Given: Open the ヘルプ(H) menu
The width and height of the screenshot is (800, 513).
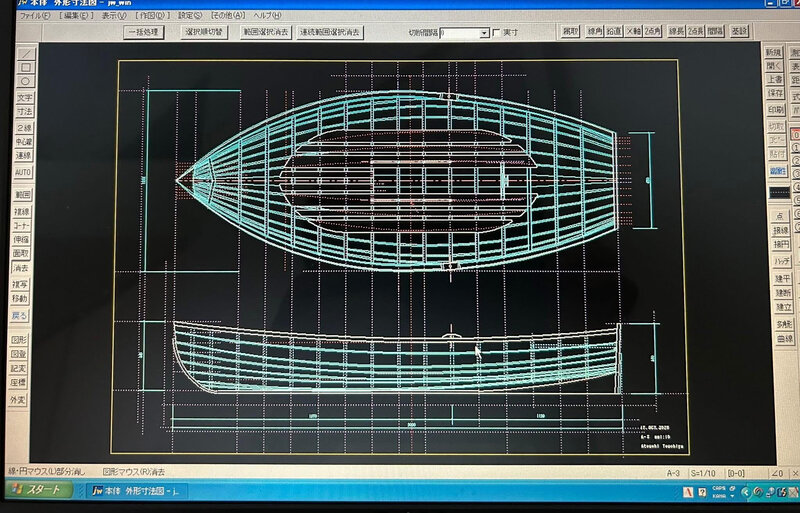Looking at the screenshot, I should click(267, 15).
